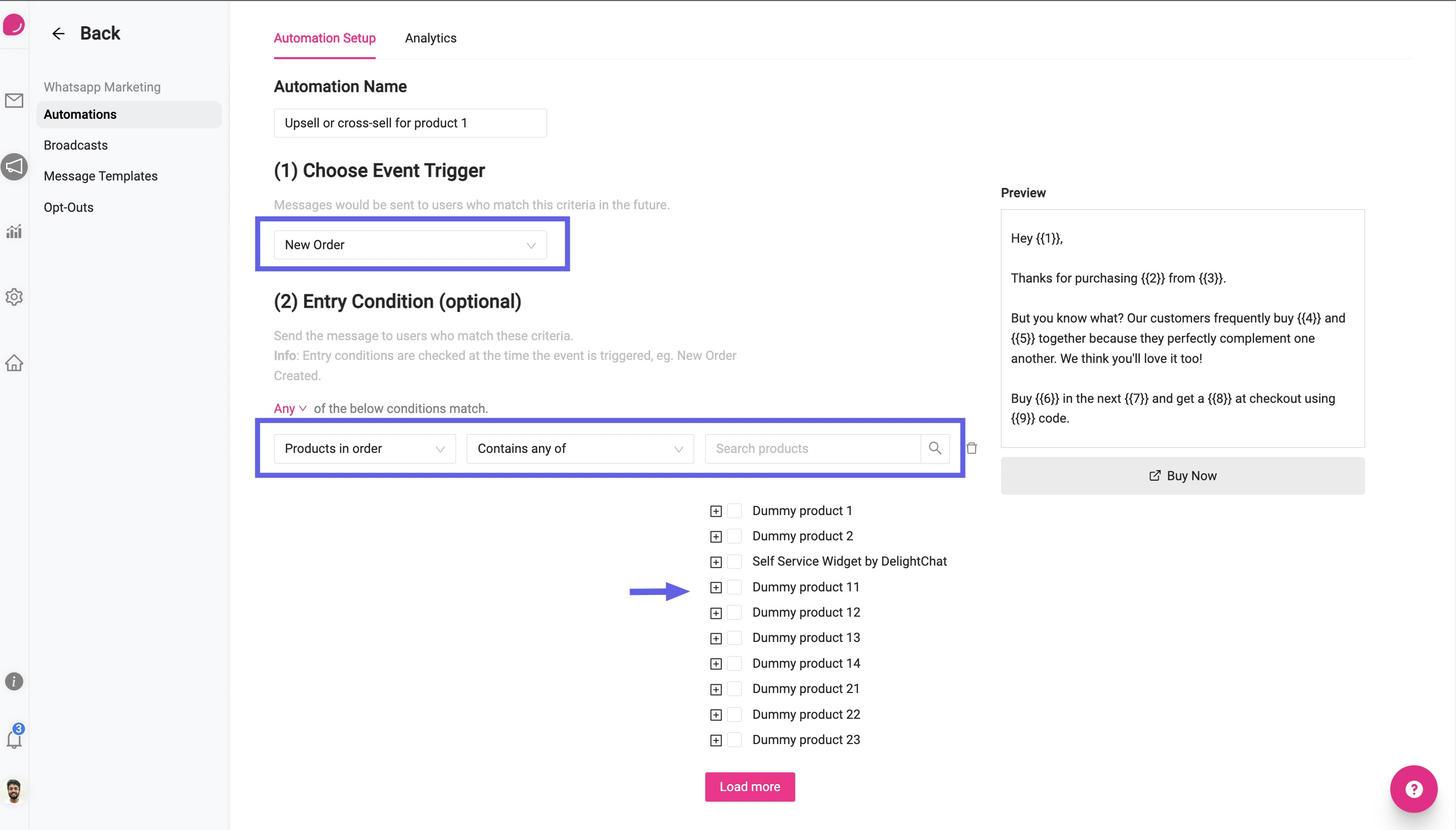Check the Dummy product 1 checkbox
The image size is (1456, 830).
point(735,511)
